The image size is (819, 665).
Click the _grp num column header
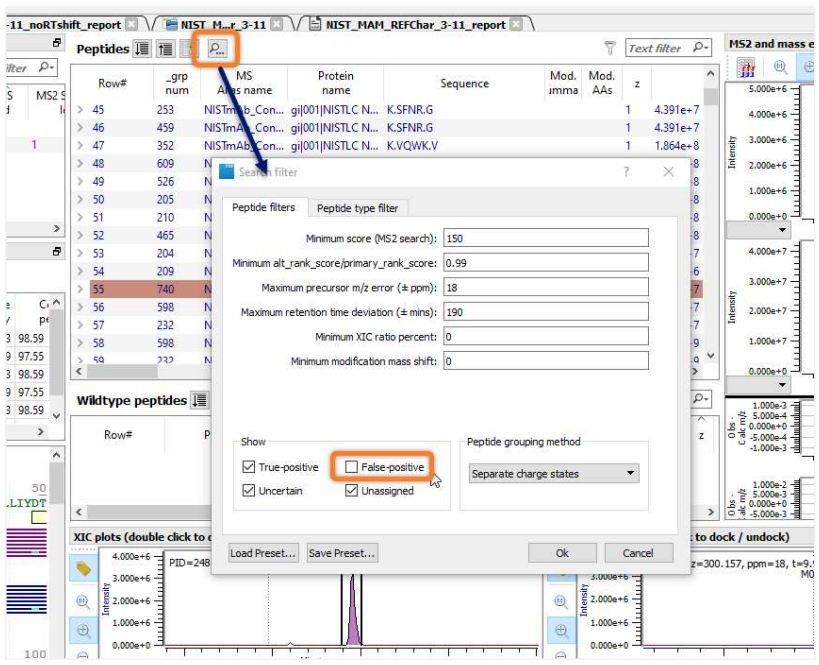point(177,83)
